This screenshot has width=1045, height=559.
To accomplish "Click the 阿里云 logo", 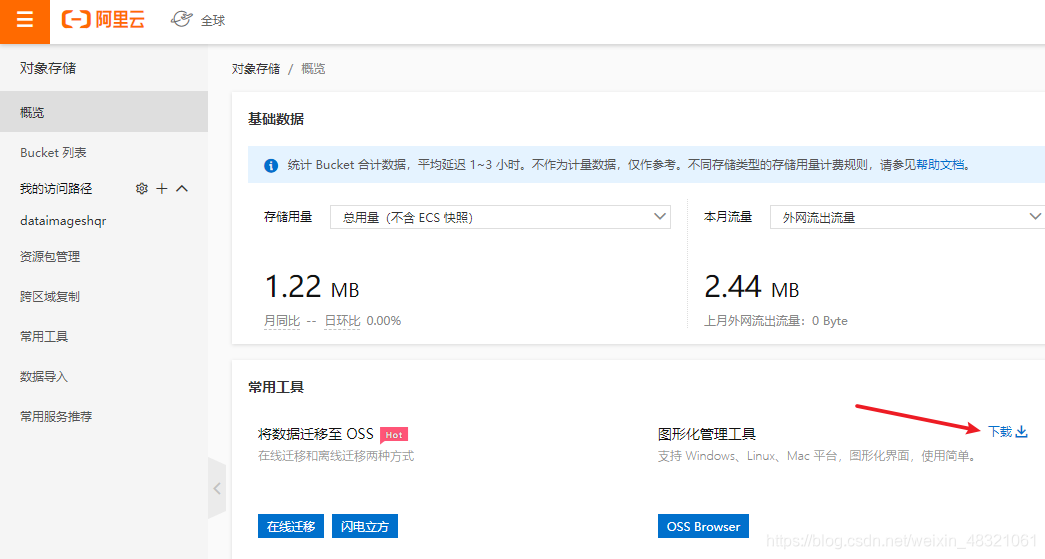I will 103,20.
